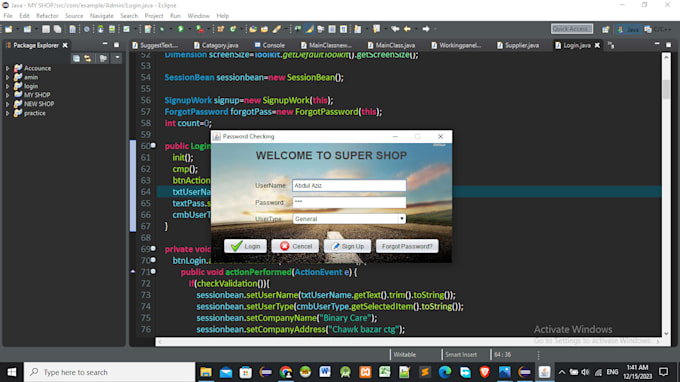Click Last Edit Location arrow icon
The image size is (680, 382).
pyautogui.click(x=395, y=29)
